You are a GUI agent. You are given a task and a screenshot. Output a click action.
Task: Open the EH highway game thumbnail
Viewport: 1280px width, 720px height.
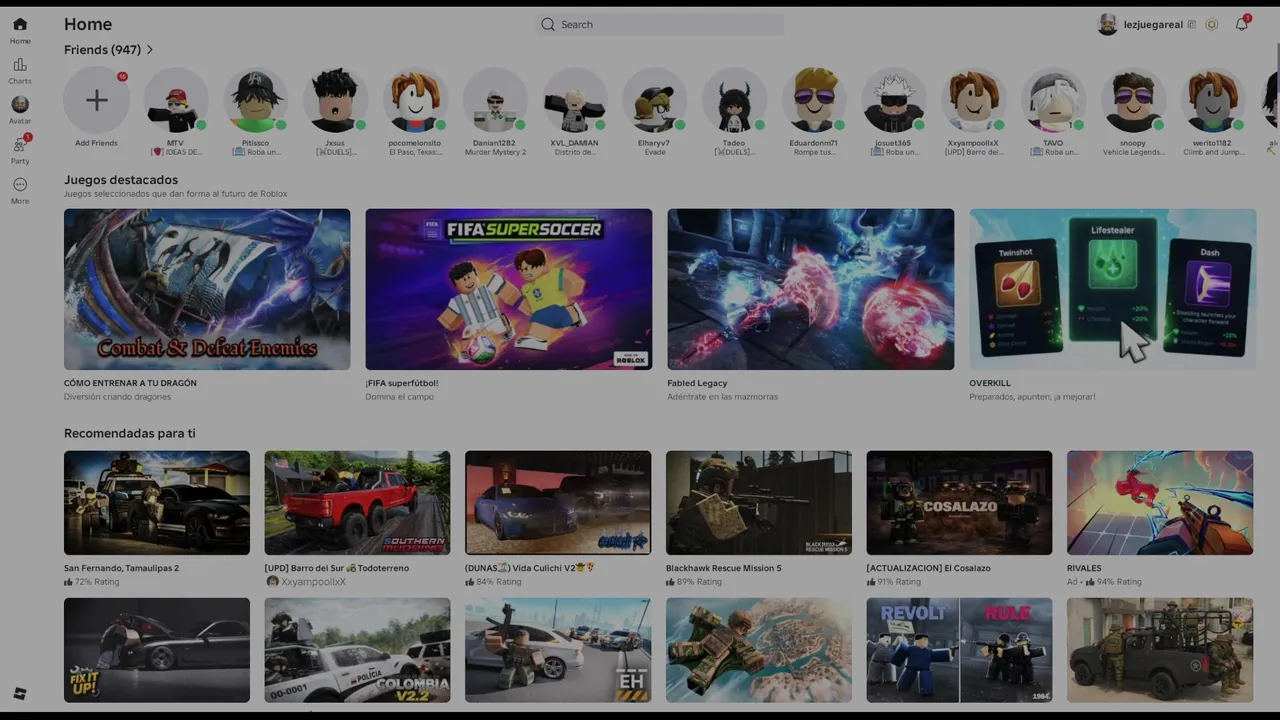(x=558, y=650)
